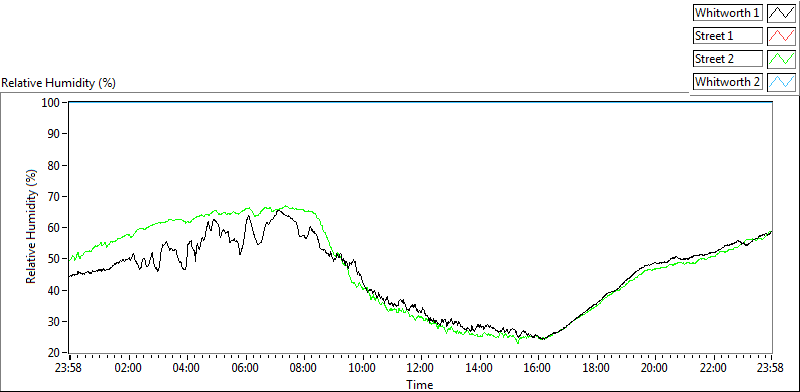Click the Street 1 red plot icon
Viewport: 800px width, 392px height.
tap(782, 36)
